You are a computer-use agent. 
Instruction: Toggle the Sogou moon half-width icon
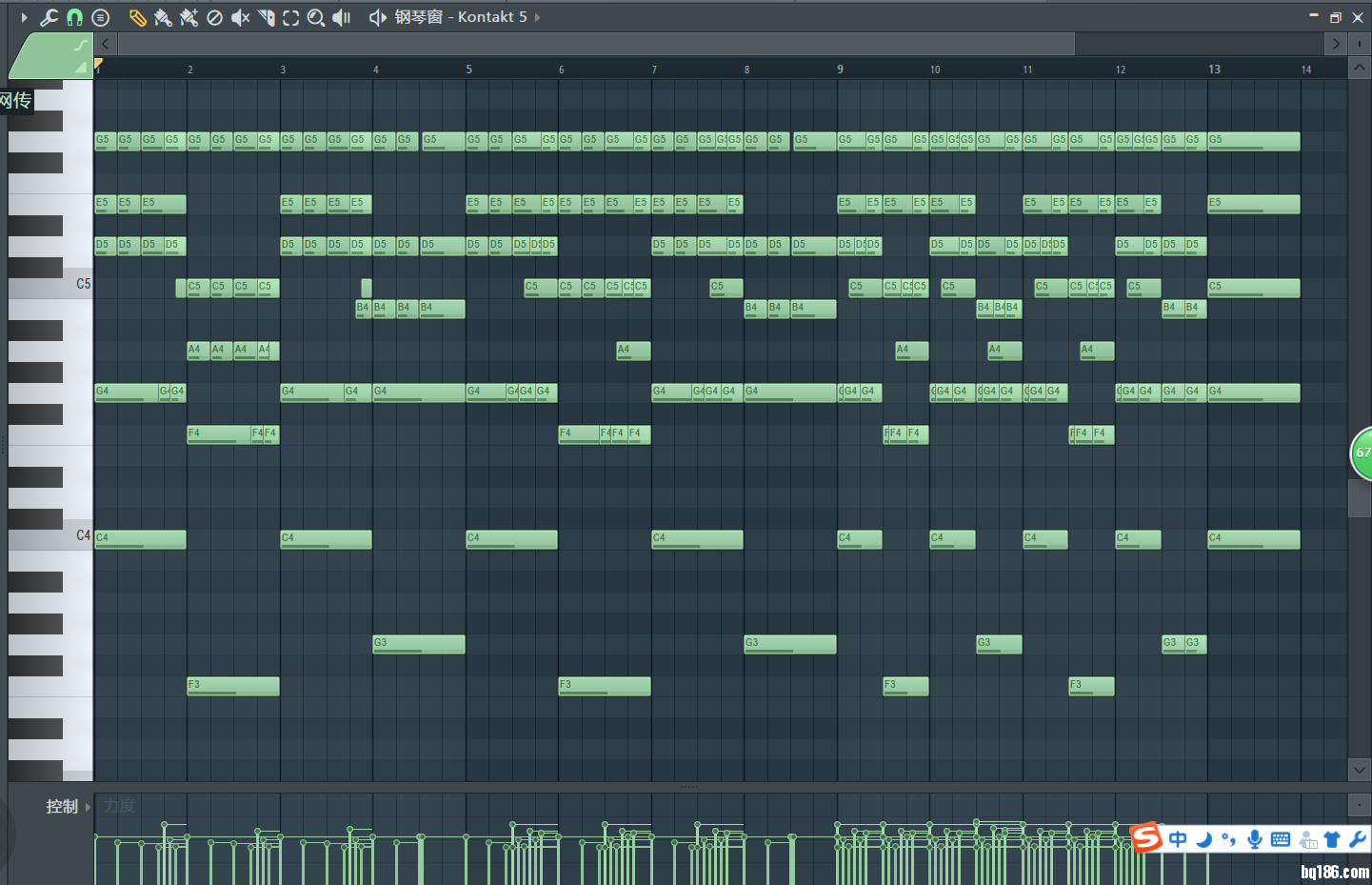[1204, 839]
